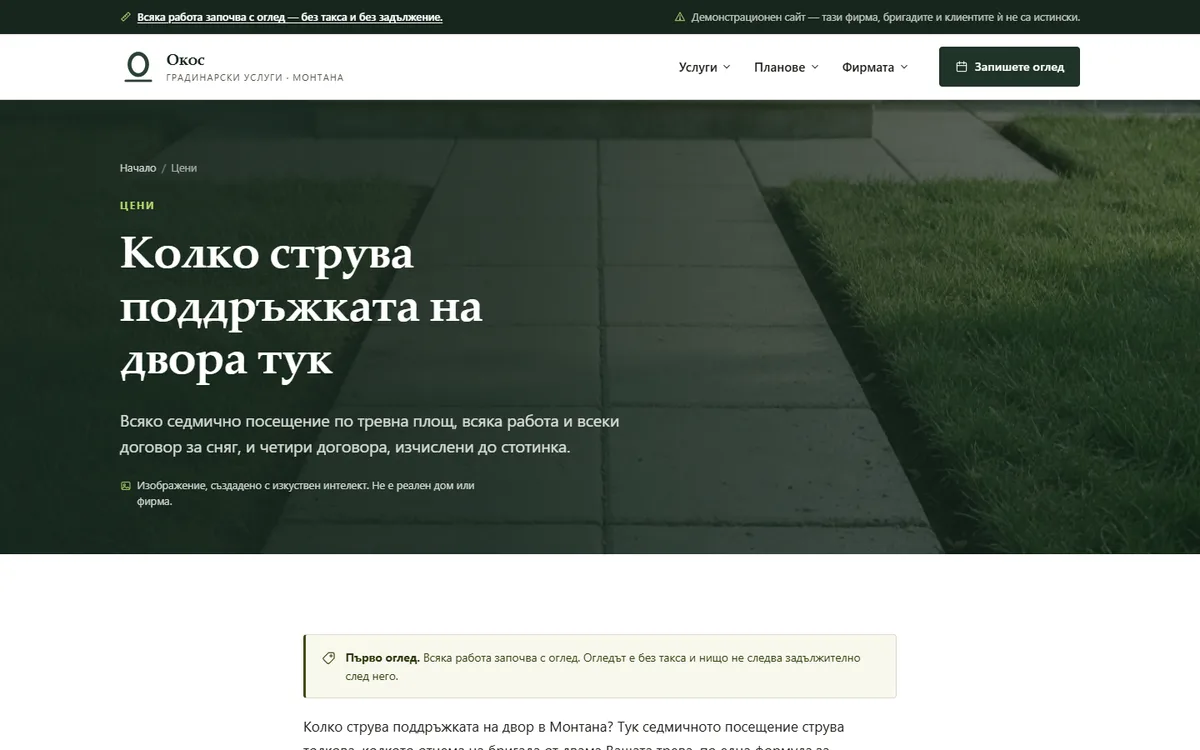Click the tagline 'Градинарски услуги · Монтана'

255,78
